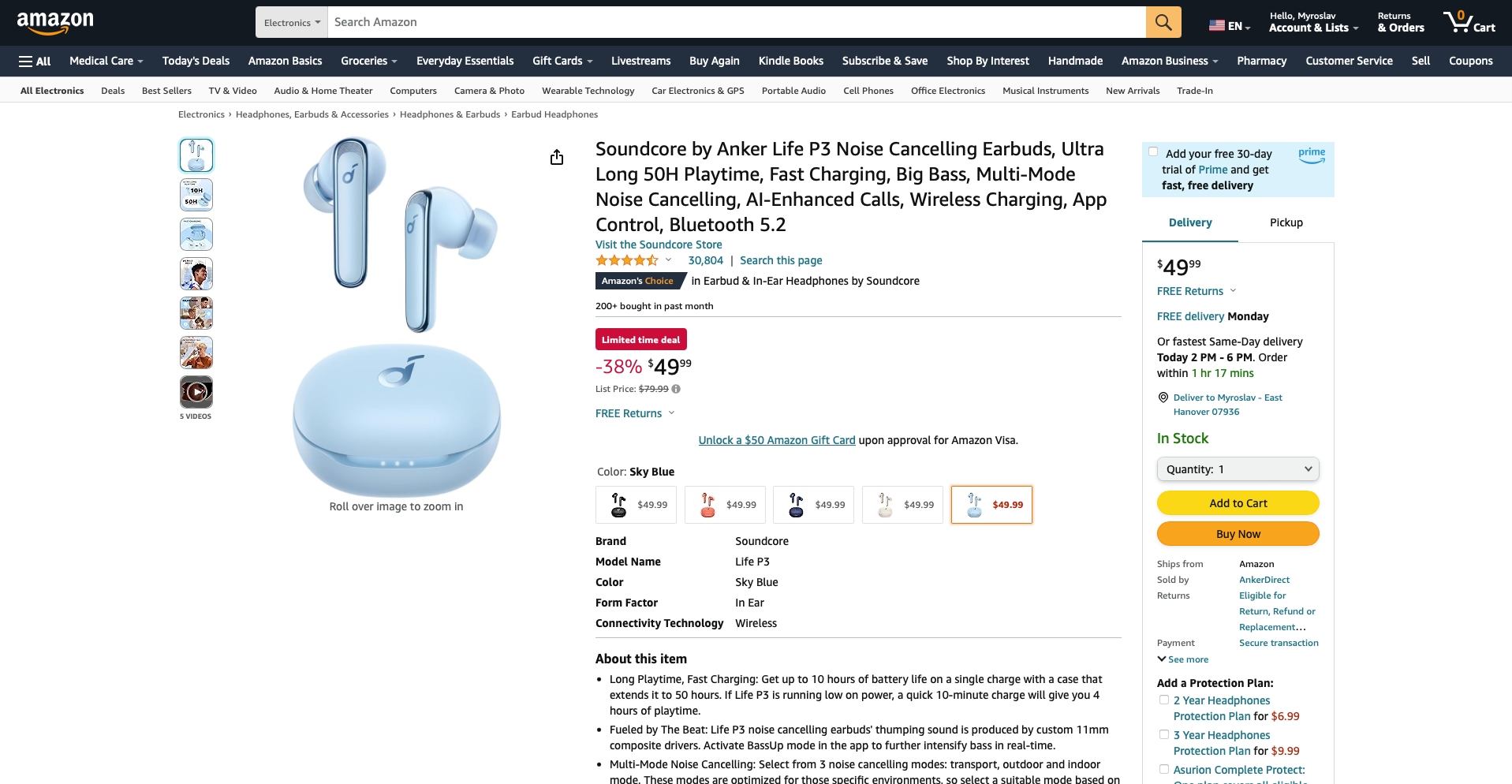Viewport: 1512px width, 784px height.
Task: Click into the Search Amazon field
Action: (x=737, y=22)
